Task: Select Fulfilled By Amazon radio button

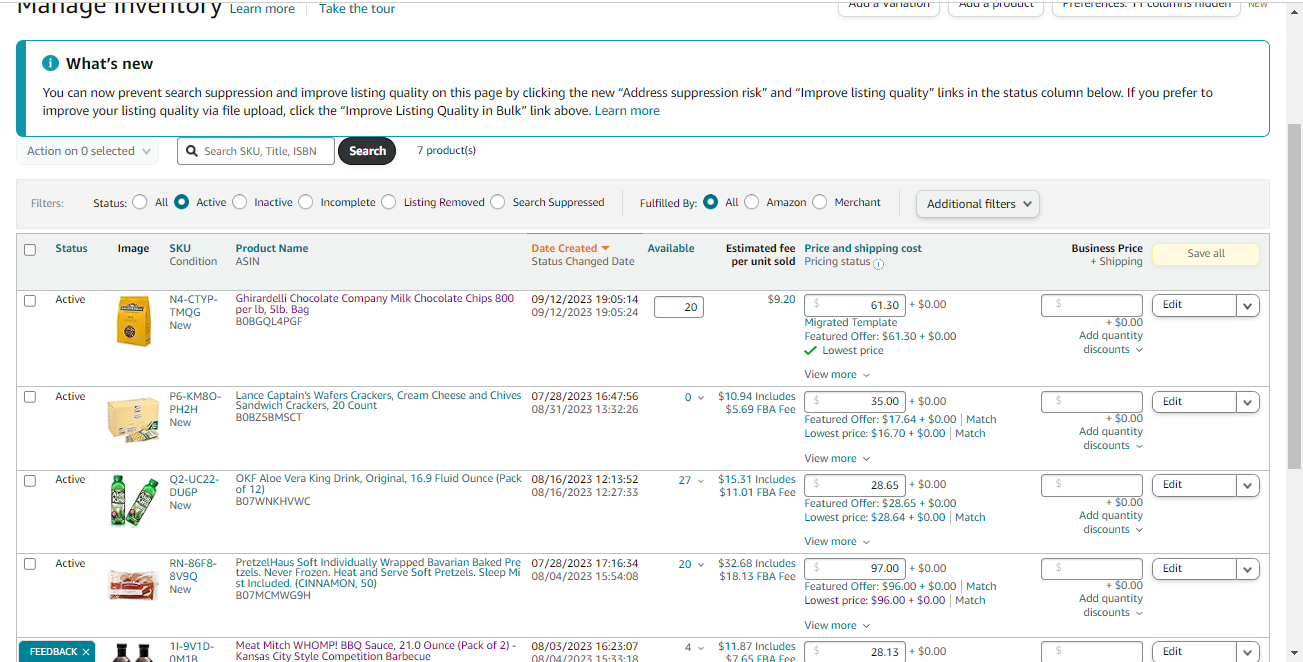Action: (x=752, y=202)
